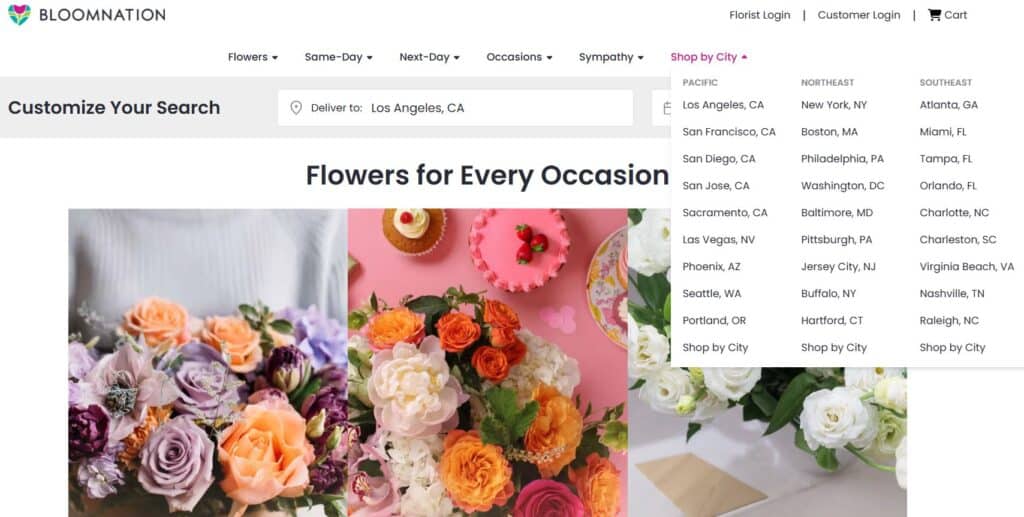
Task: Choose Portland, OR from the city list
Action: pos(714,321)
